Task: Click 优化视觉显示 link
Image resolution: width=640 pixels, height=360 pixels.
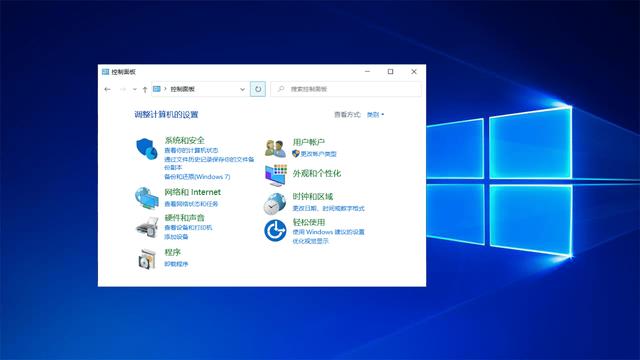Action: 311,241
